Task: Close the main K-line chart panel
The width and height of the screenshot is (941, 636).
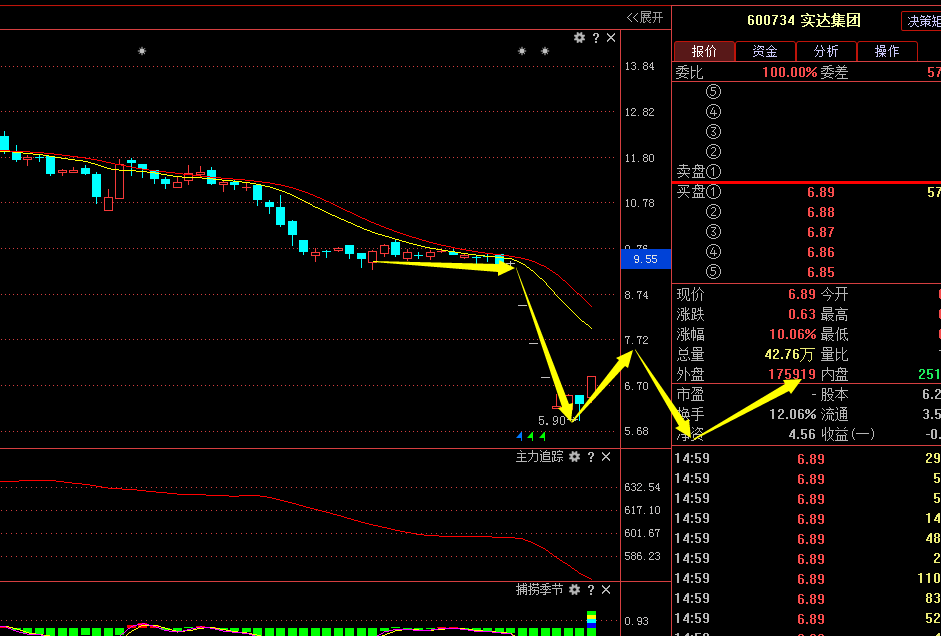Action: [611, 38]
